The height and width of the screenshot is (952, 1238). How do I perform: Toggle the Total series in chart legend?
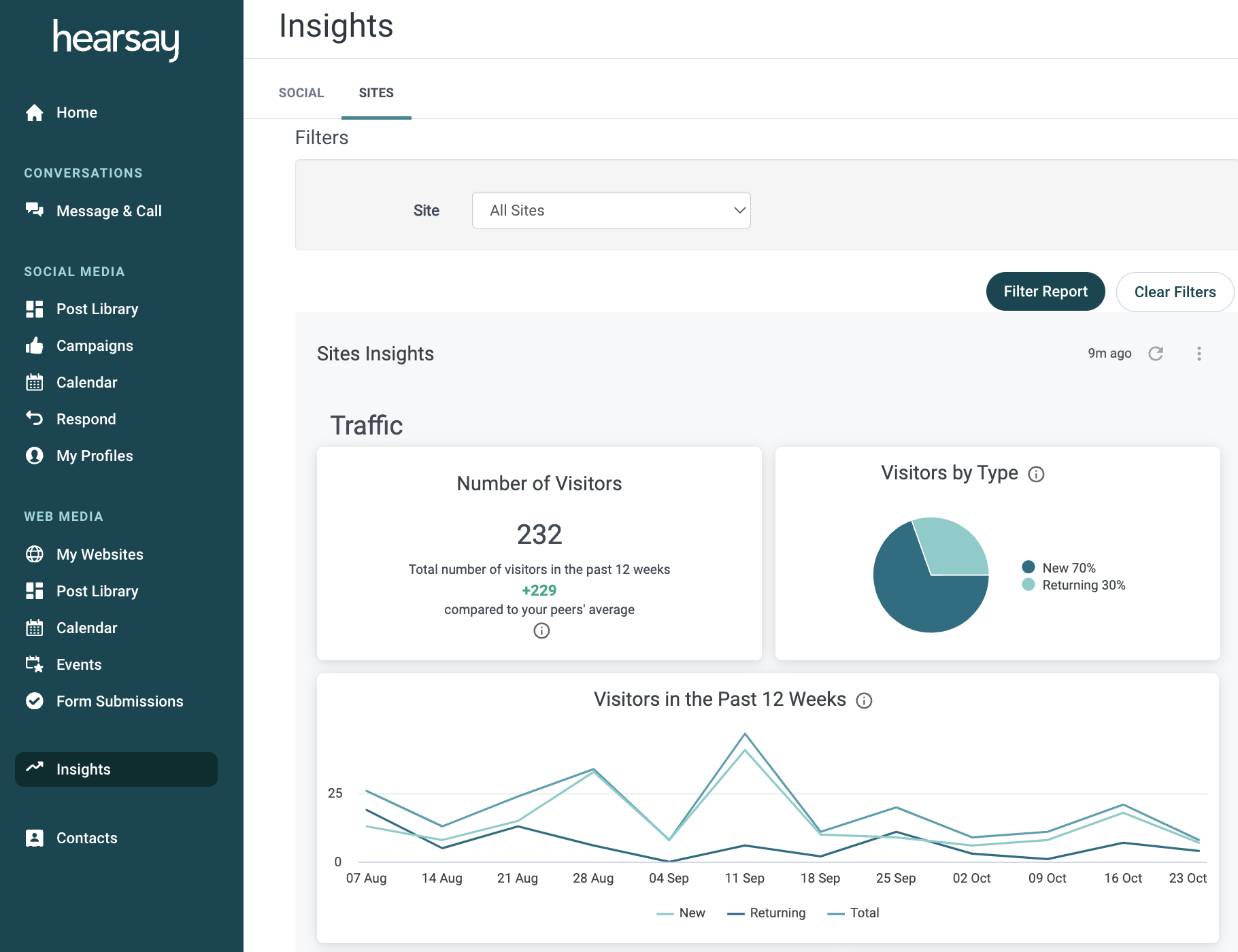[854, 913]
